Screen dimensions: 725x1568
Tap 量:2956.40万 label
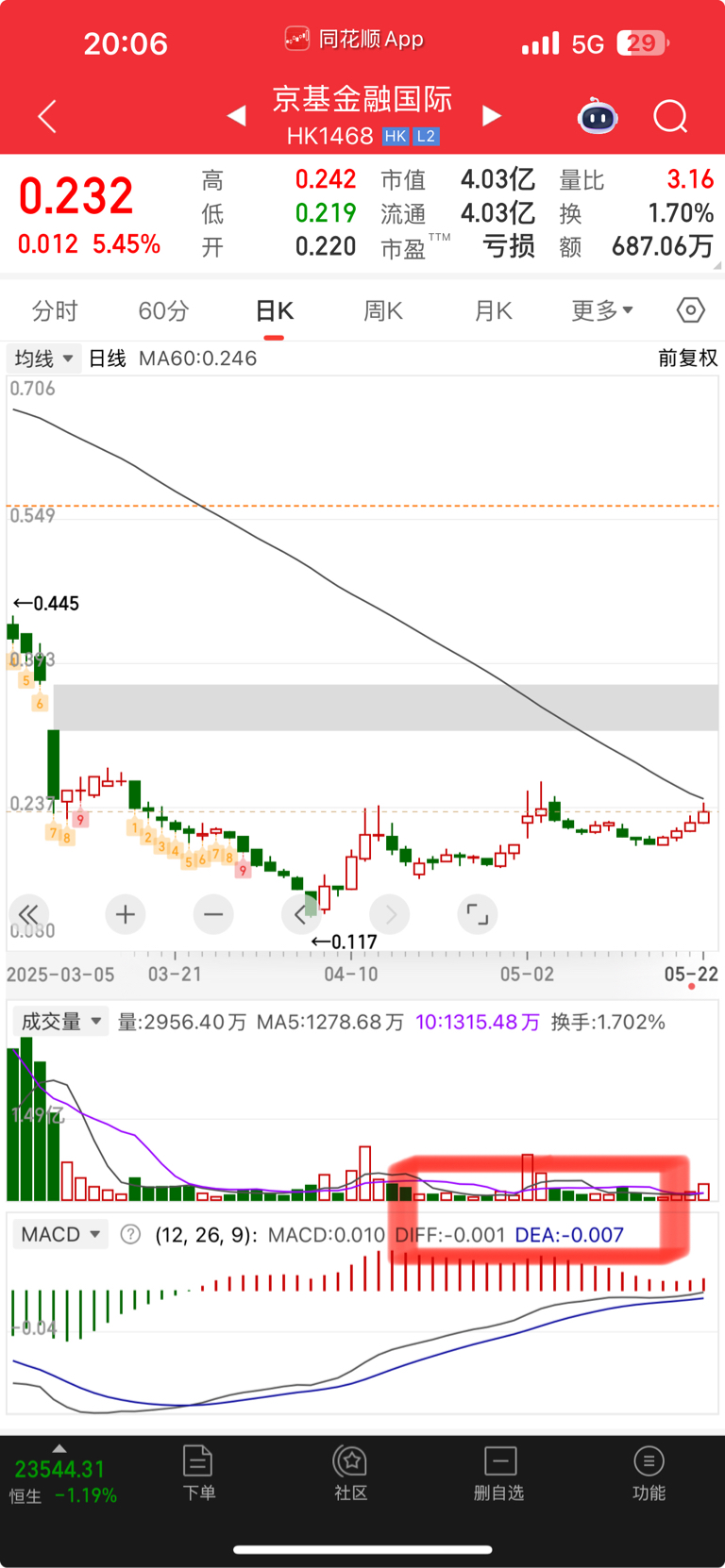click(182, 1022)
